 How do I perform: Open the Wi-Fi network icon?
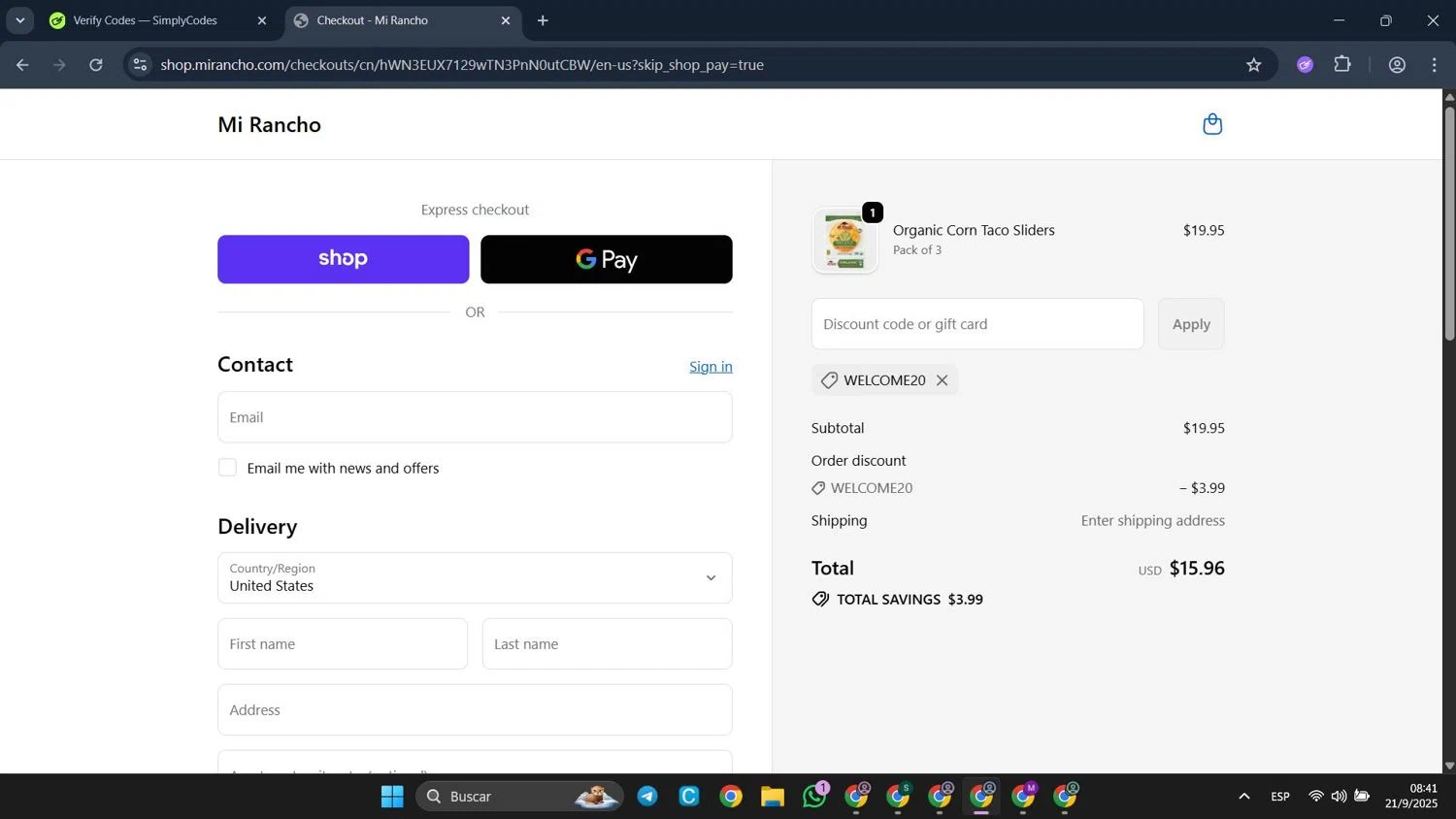coord(1316,797)
